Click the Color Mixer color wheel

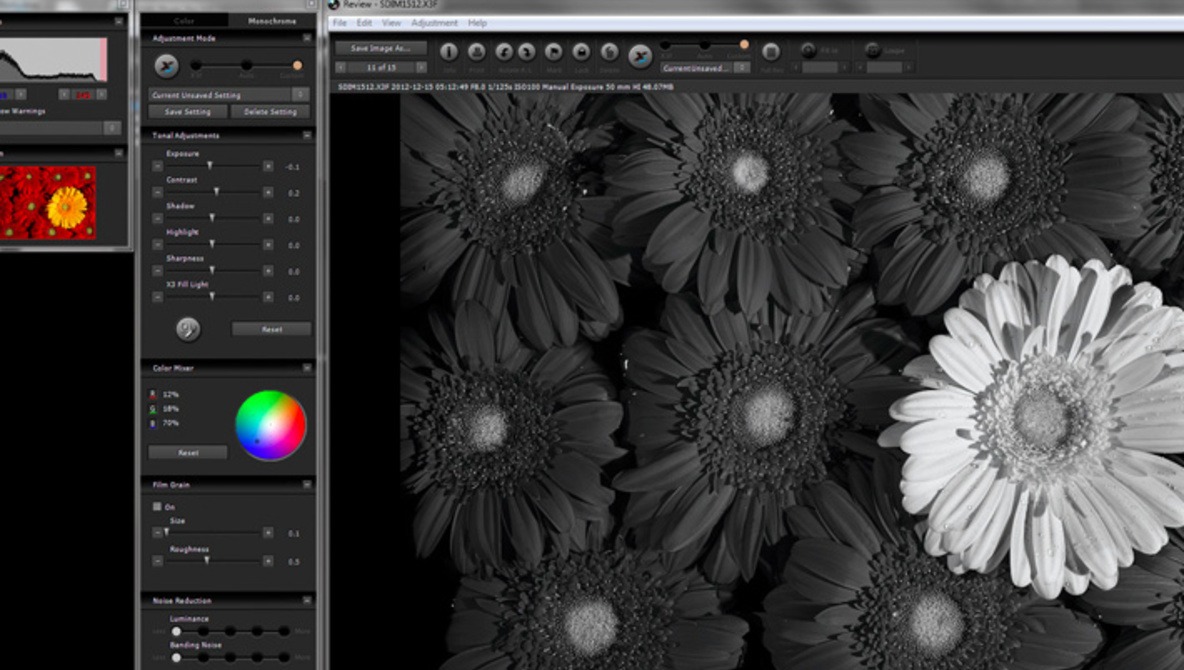[270, 425]
